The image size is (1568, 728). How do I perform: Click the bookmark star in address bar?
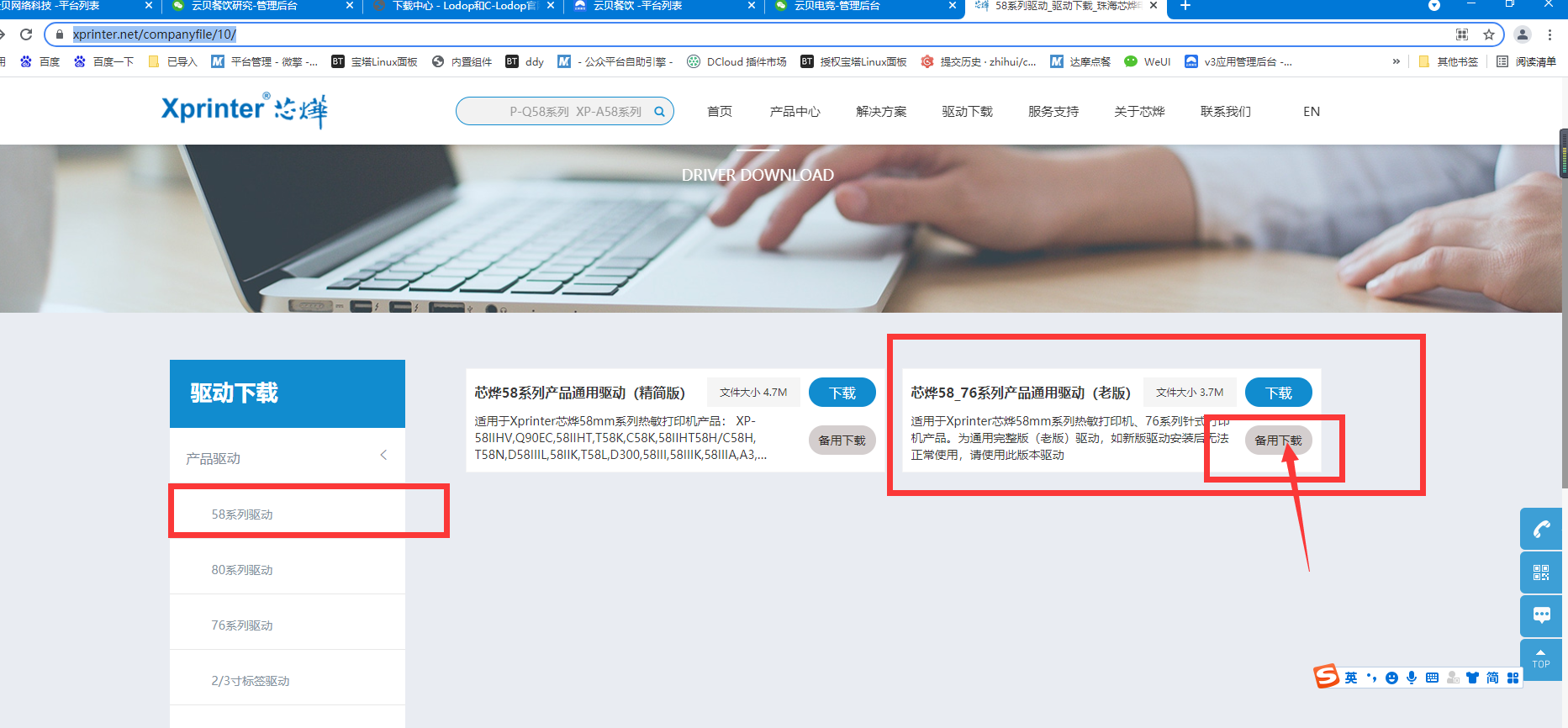pos(1489,34)
